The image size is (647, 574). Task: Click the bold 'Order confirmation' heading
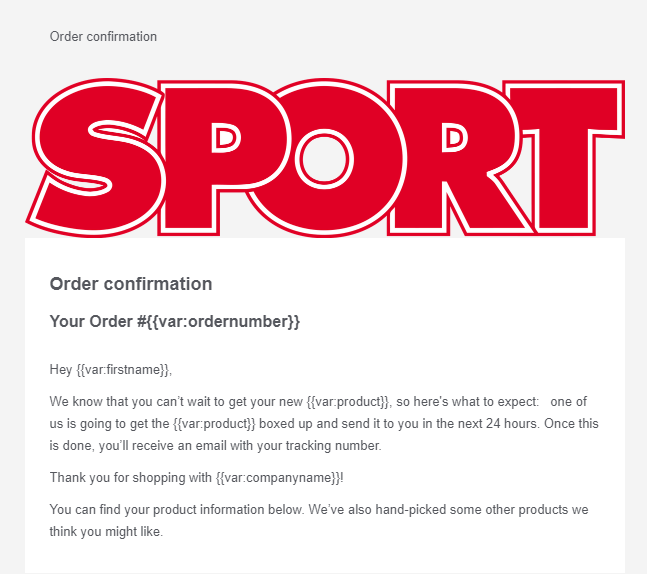pyautogui.click(x=131, y=284)
